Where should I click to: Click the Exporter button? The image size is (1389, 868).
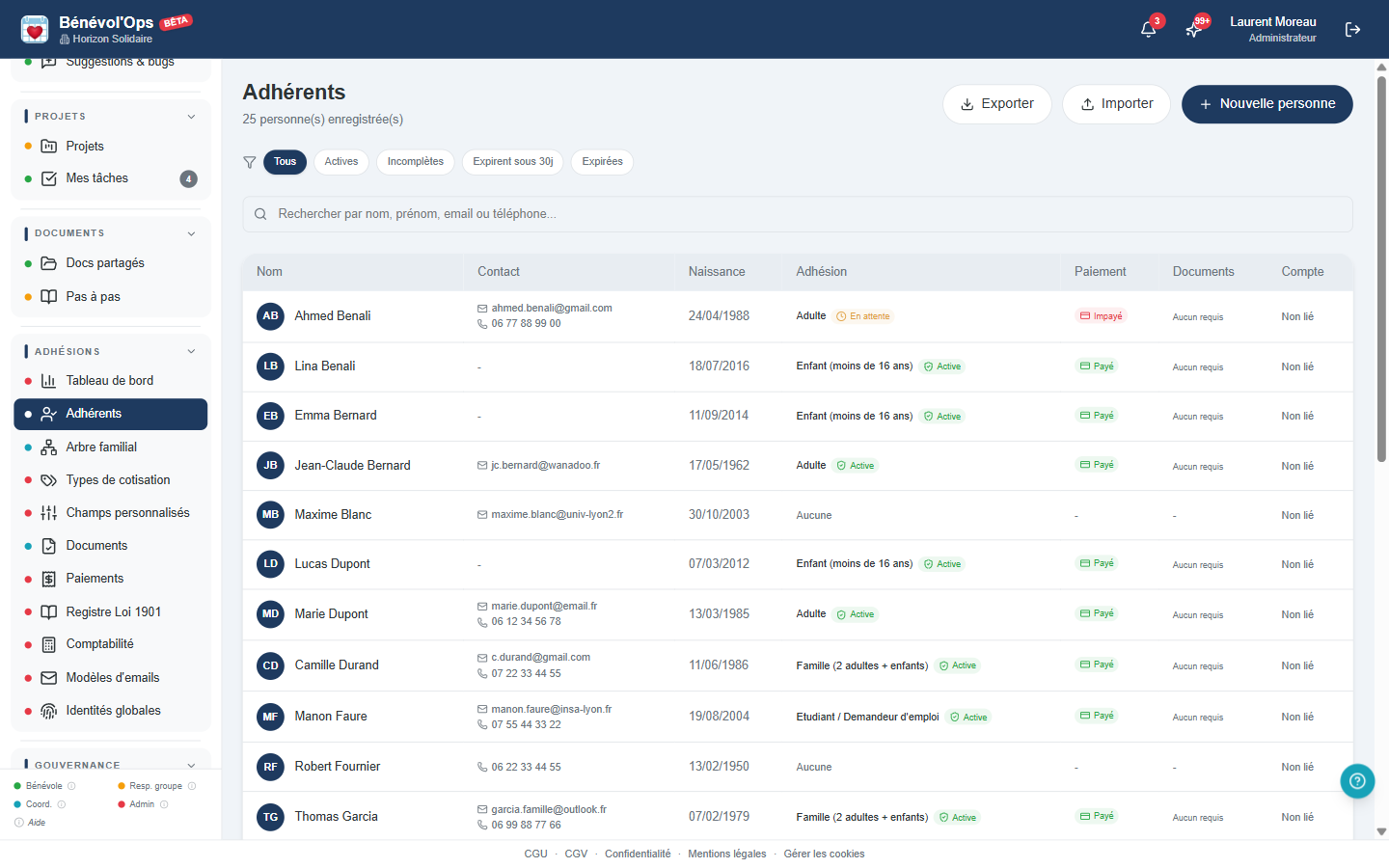tap(997, 104)
